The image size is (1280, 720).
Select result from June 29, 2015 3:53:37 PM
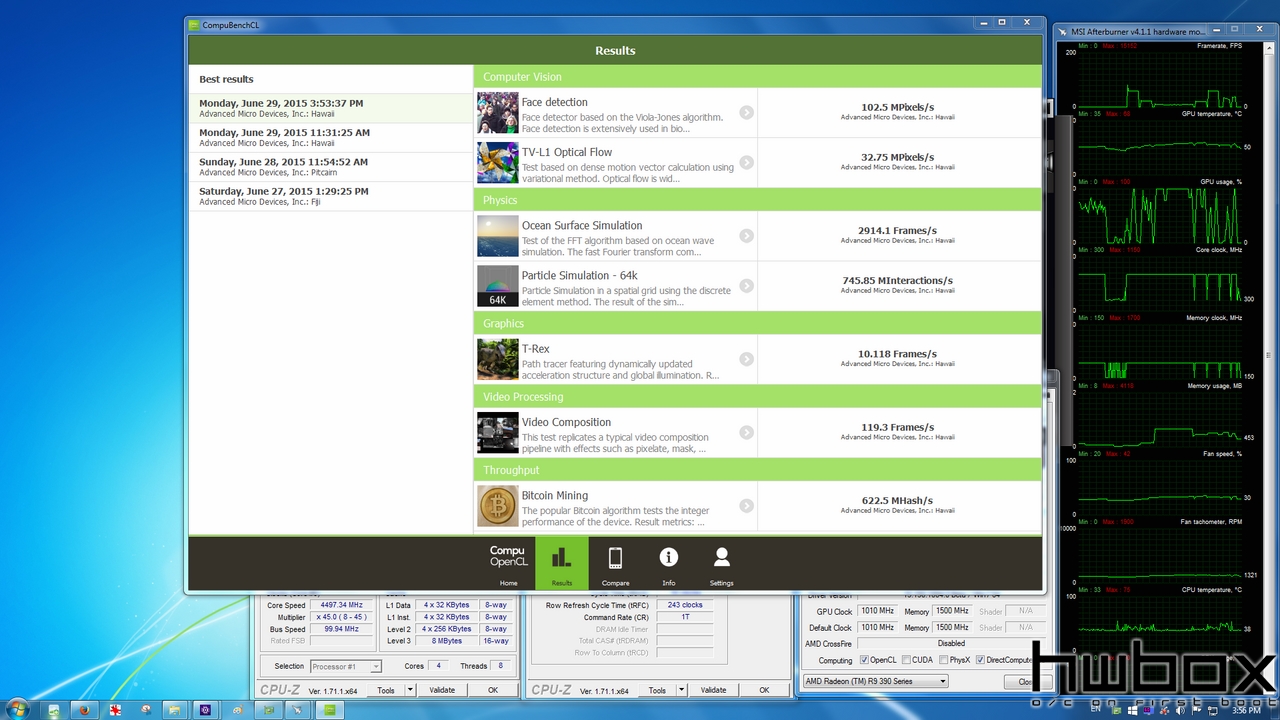click(x=330, y=108)
